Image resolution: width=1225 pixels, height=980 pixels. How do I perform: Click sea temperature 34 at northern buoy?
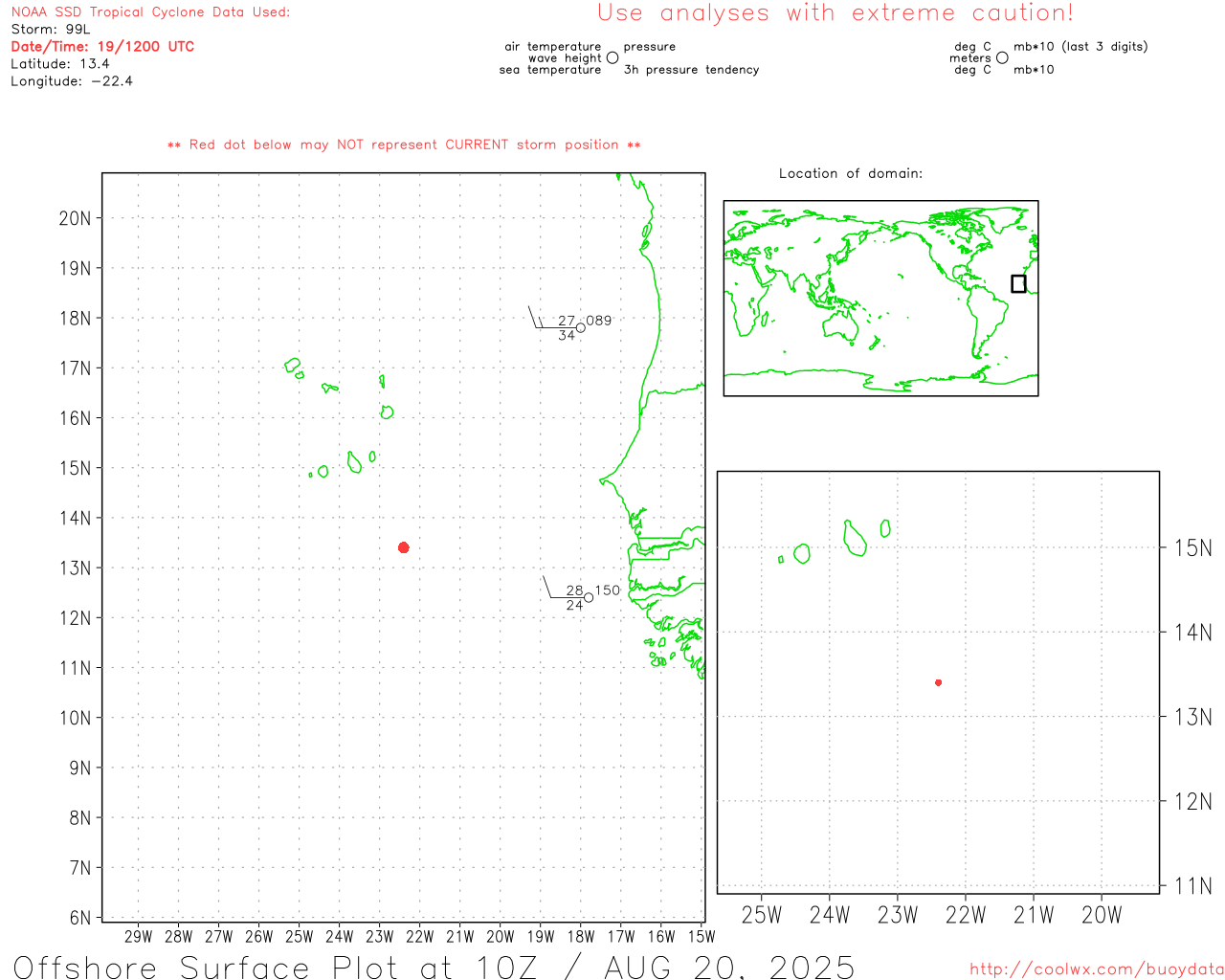(567, 336)
